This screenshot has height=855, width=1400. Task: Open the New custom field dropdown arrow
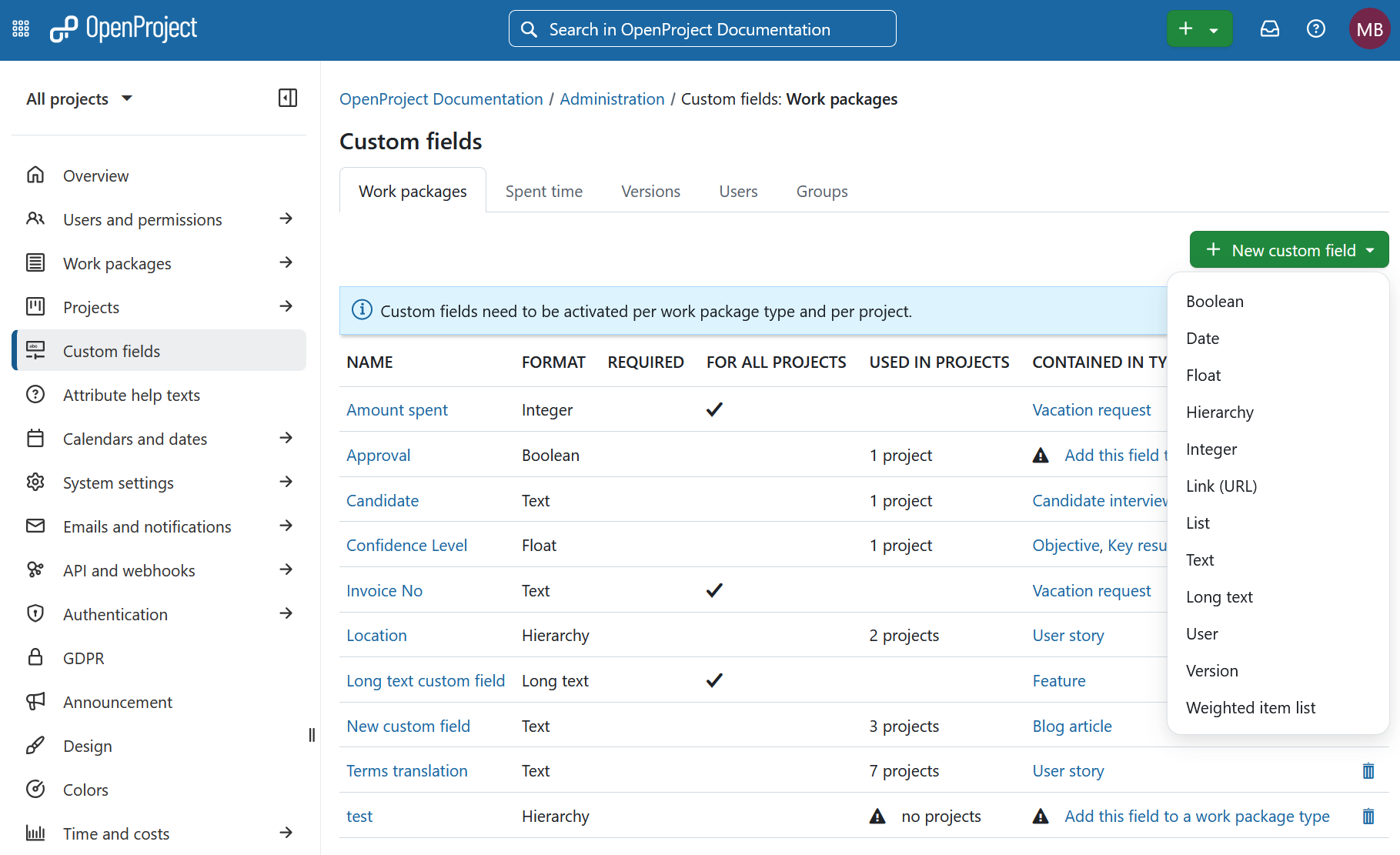1370,249
